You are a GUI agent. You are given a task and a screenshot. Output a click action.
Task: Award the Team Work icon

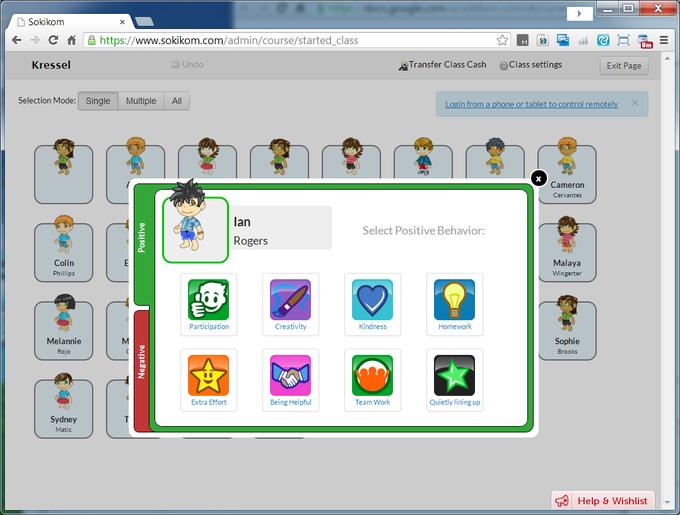pyautogui.click(x=373, y=380)
